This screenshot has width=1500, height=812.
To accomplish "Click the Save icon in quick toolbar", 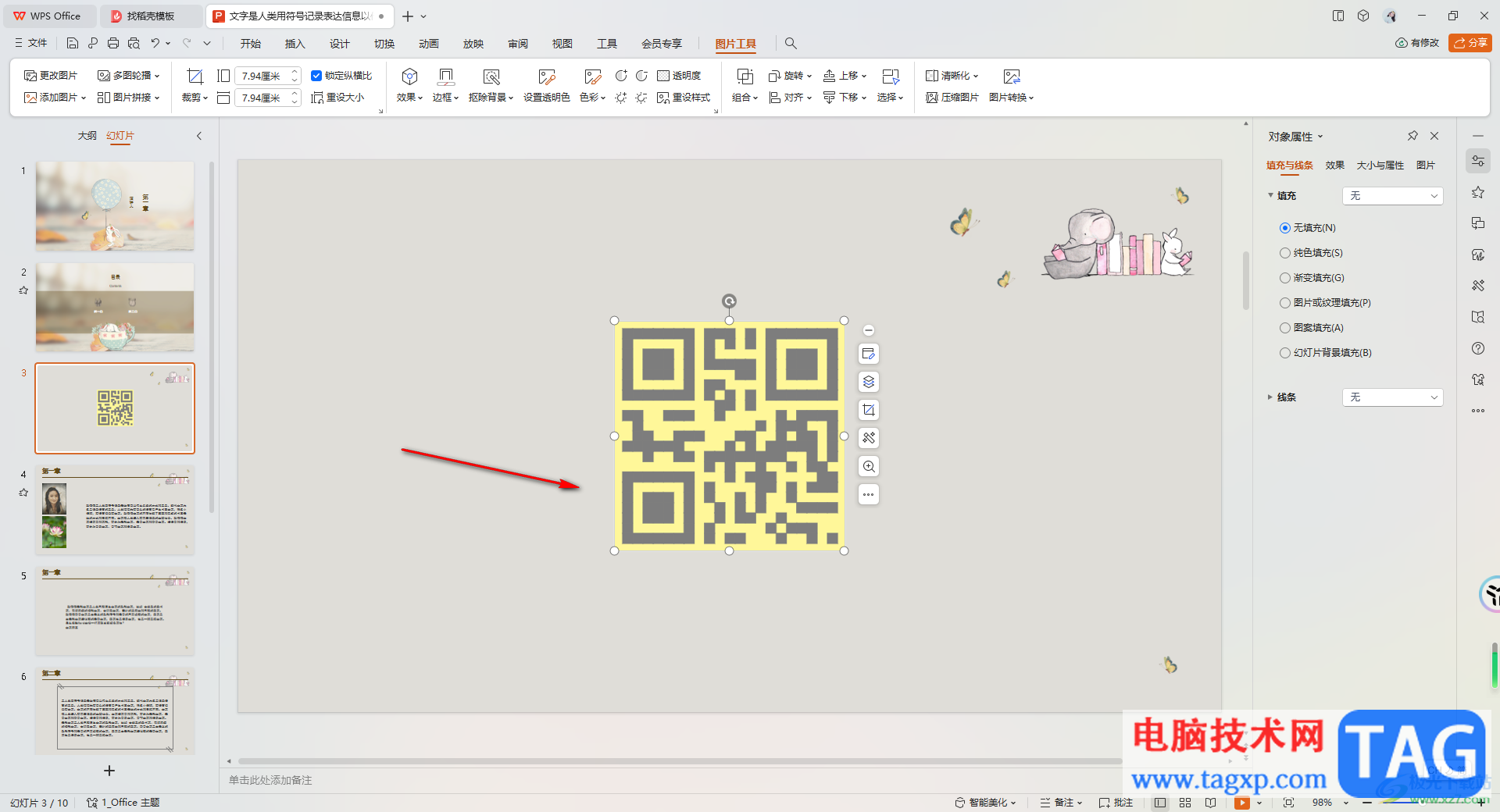I will tap(73, 44).
